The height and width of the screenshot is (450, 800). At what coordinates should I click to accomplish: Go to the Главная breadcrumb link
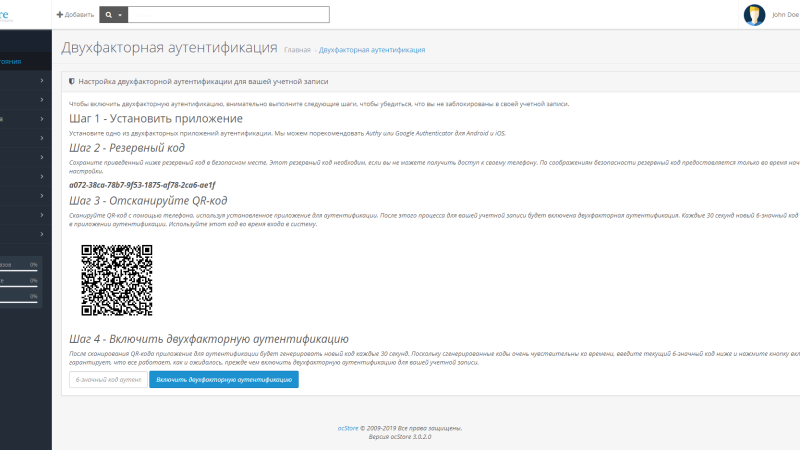tap(297, 50)
